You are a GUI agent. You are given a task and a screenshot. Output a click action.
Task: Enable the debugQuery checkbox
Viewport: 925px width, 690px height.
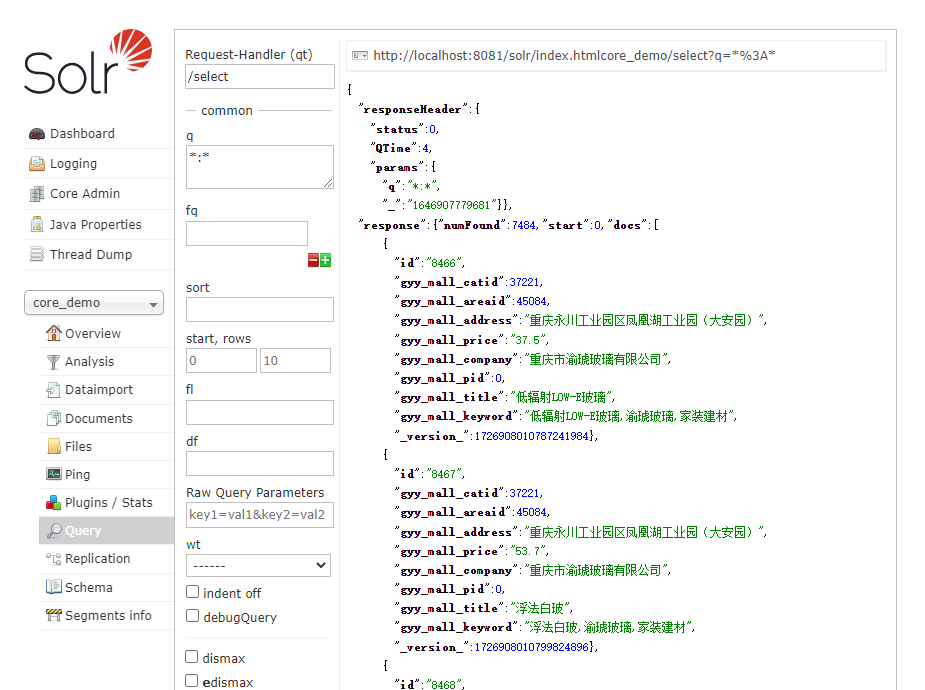pos(192,616)
